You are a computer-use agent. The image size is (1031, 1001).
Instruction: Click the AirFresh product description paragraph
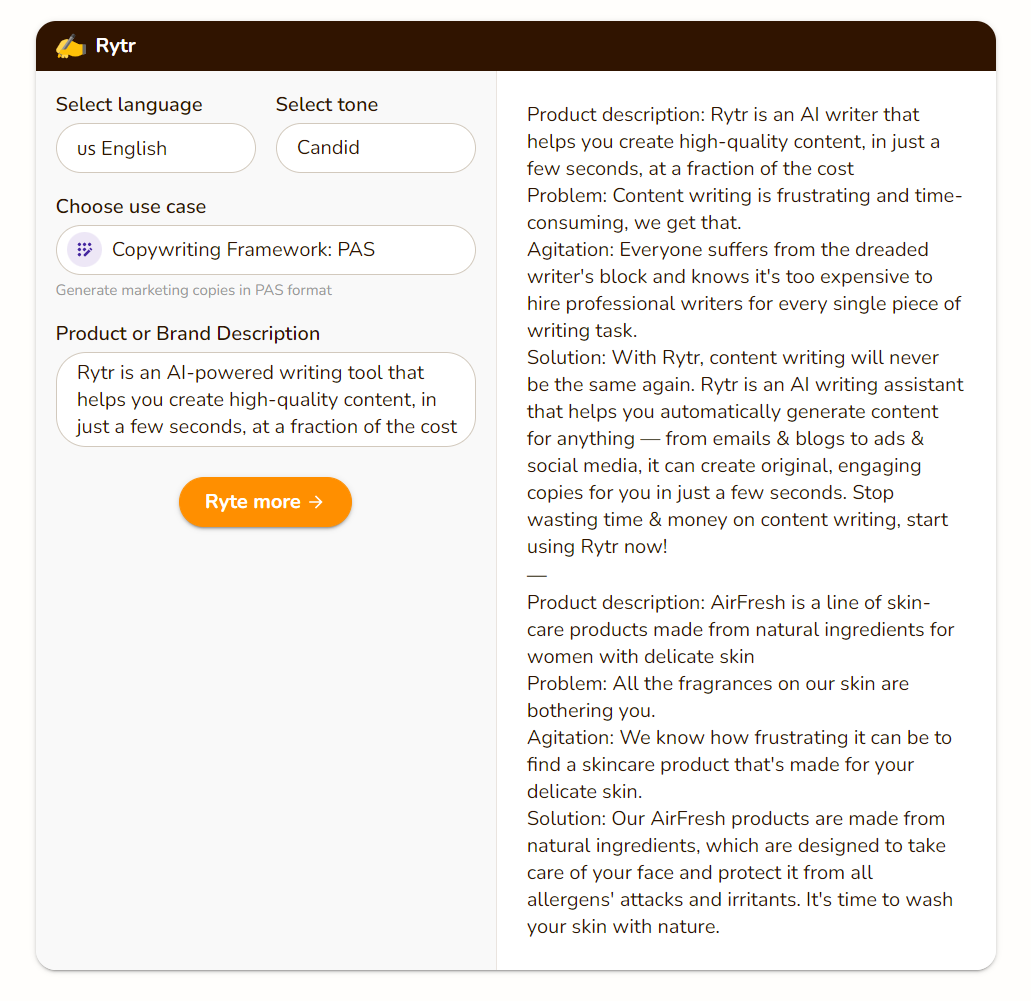[x=740, y=629]
